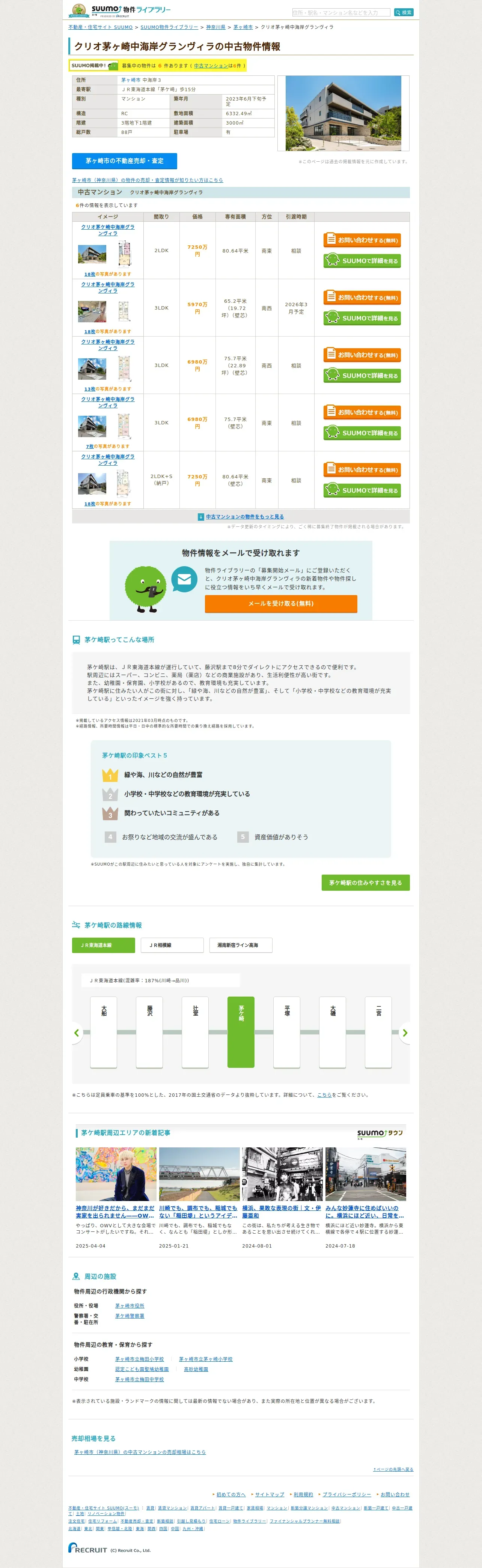Open the 茅ヶ崎市 breadcrumb link

pyautogui.click(x=243, y=27)
